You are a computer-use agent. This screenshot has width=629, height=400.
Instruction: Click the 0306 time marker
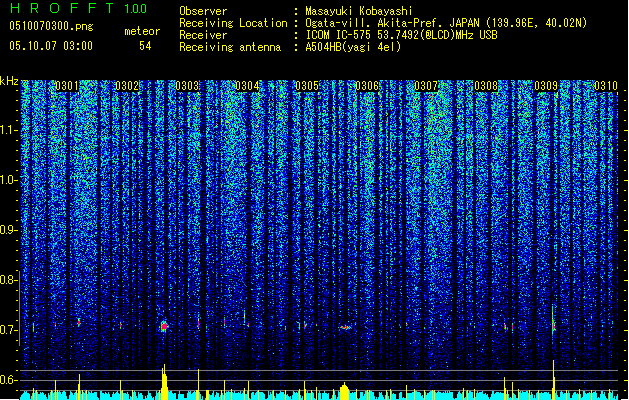(367, 86)
